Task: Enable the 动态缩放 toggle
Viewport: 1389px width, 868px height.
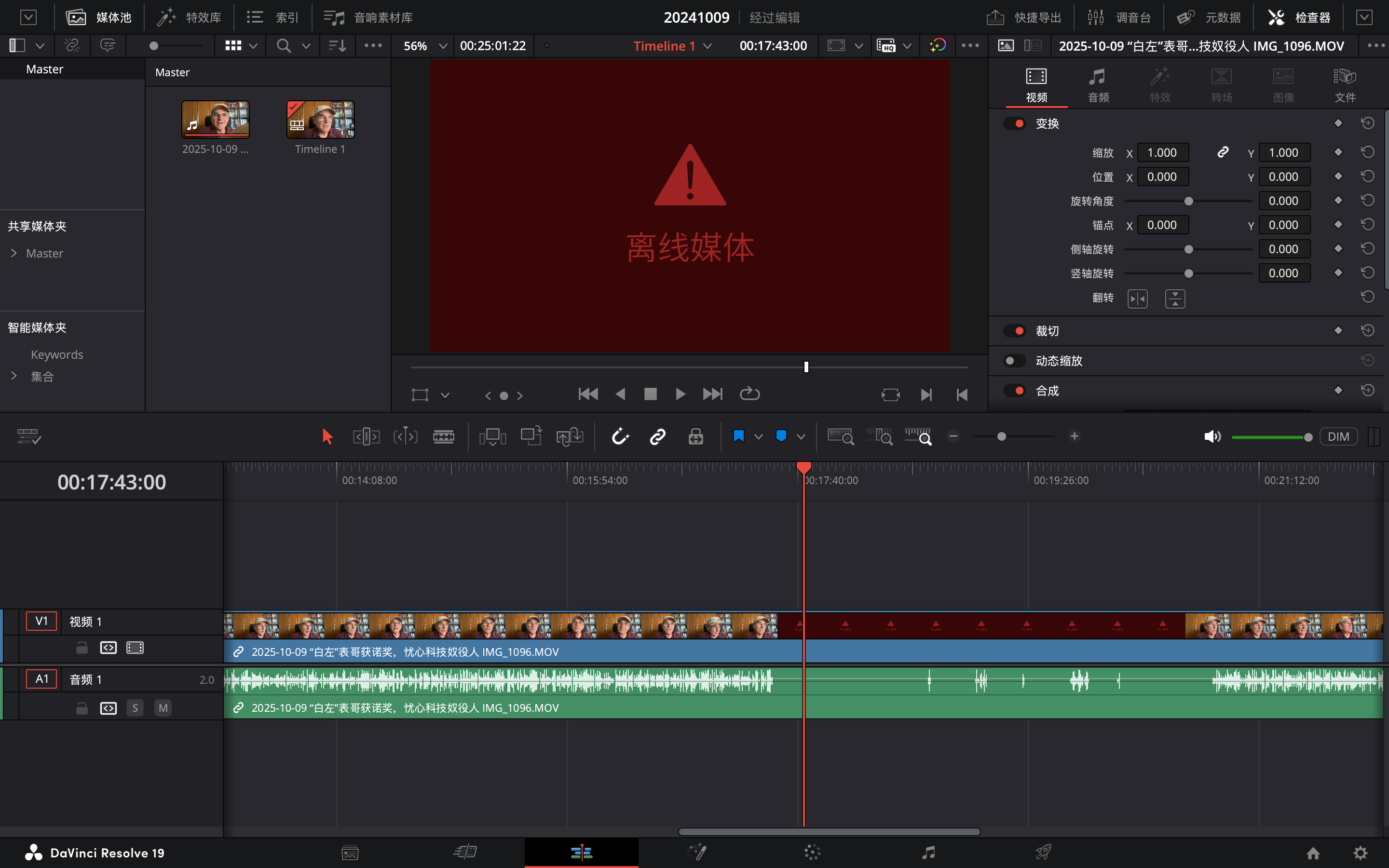Action: click(1015, 361)
